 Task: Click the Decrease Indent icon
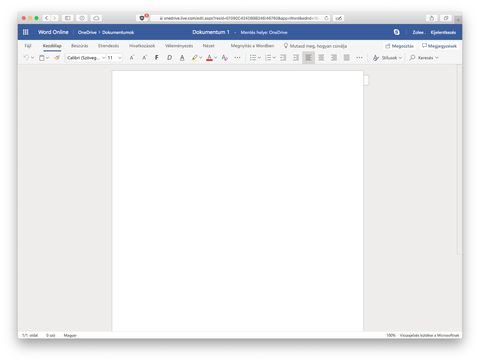[x=283, y=58]
